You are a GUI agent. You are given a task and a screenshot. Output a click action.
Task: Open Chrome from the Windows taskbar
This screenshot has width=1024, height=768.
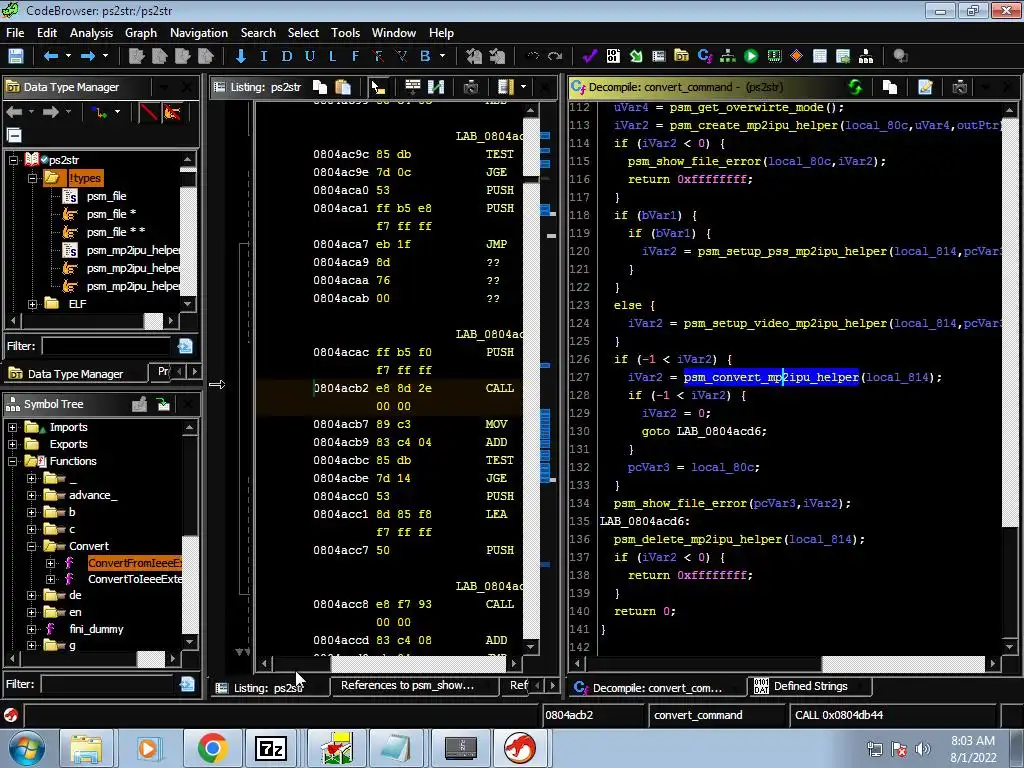(212, 748)
